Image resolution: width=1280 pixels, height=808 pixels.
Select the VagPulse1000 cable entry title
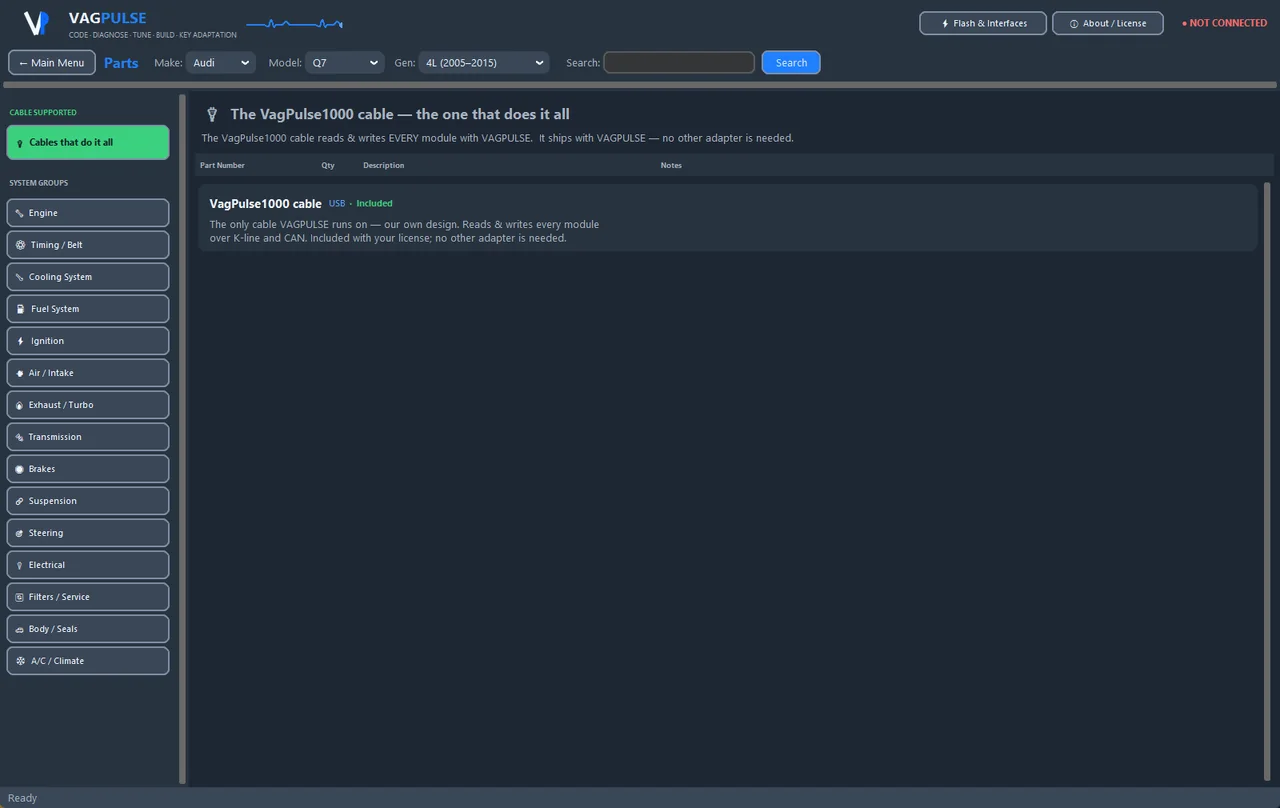point(265,204)
